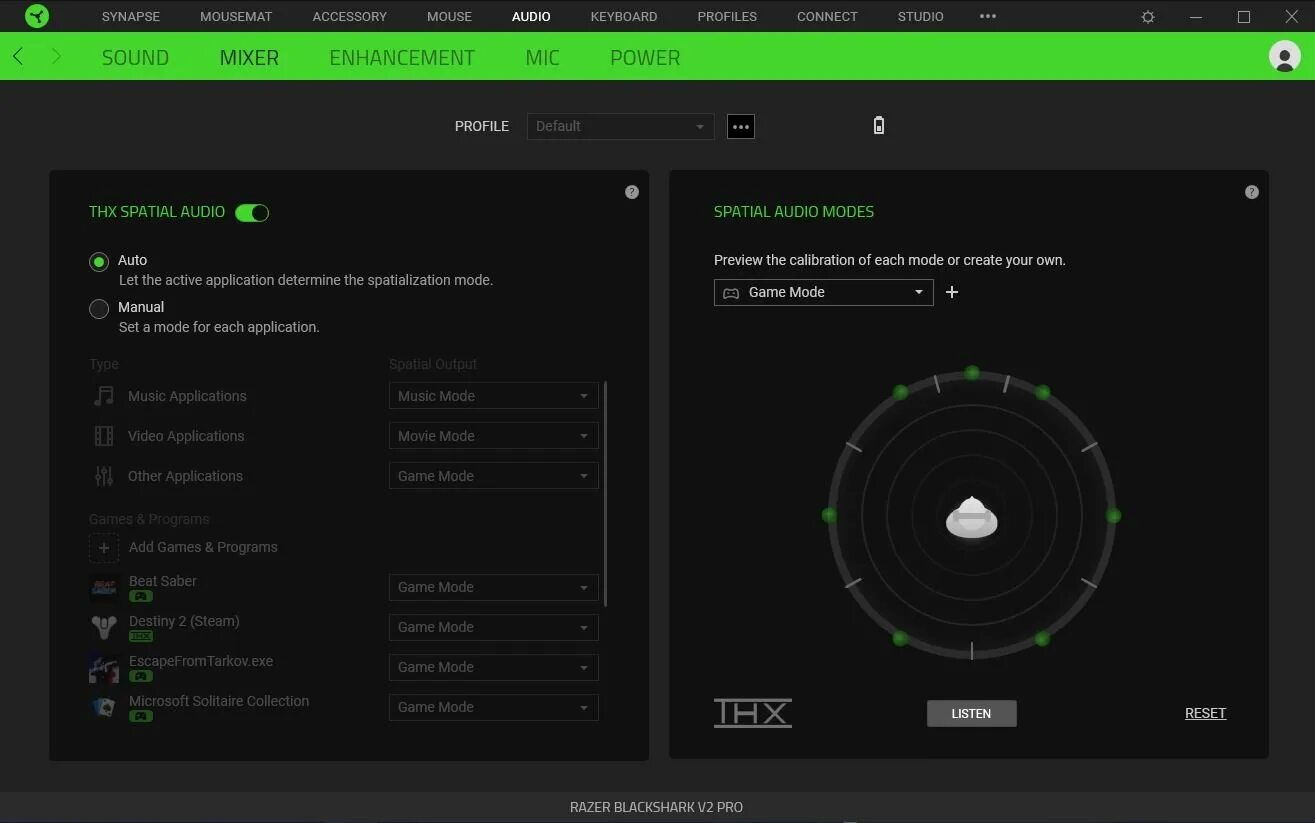This screenshot has height=823, width=1315.
Task: Click the LISTEN button
Action: tap(972, 713)
